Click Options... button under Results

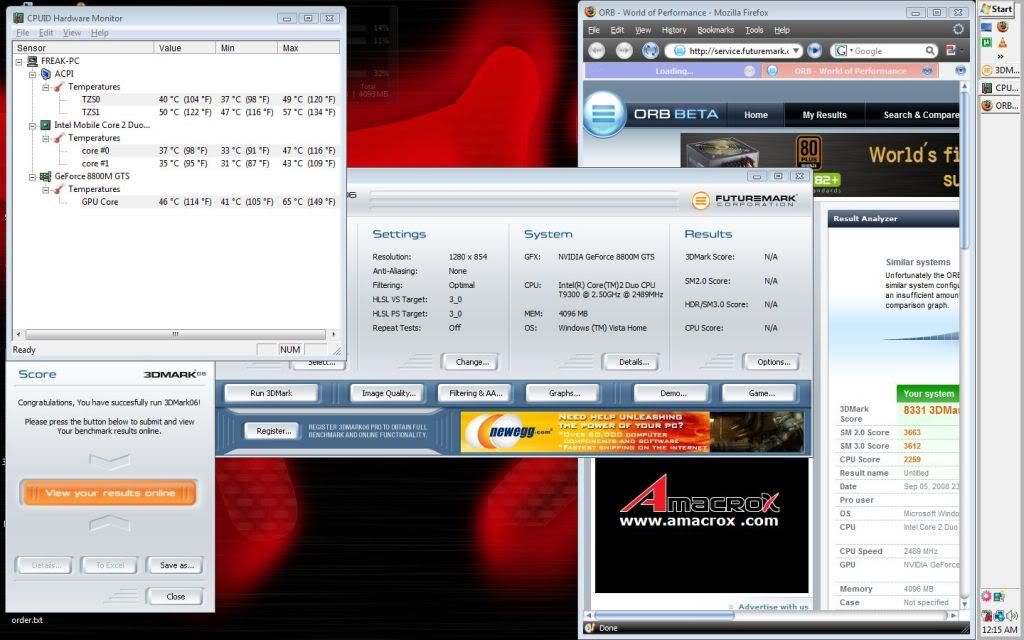click(773, 362)
